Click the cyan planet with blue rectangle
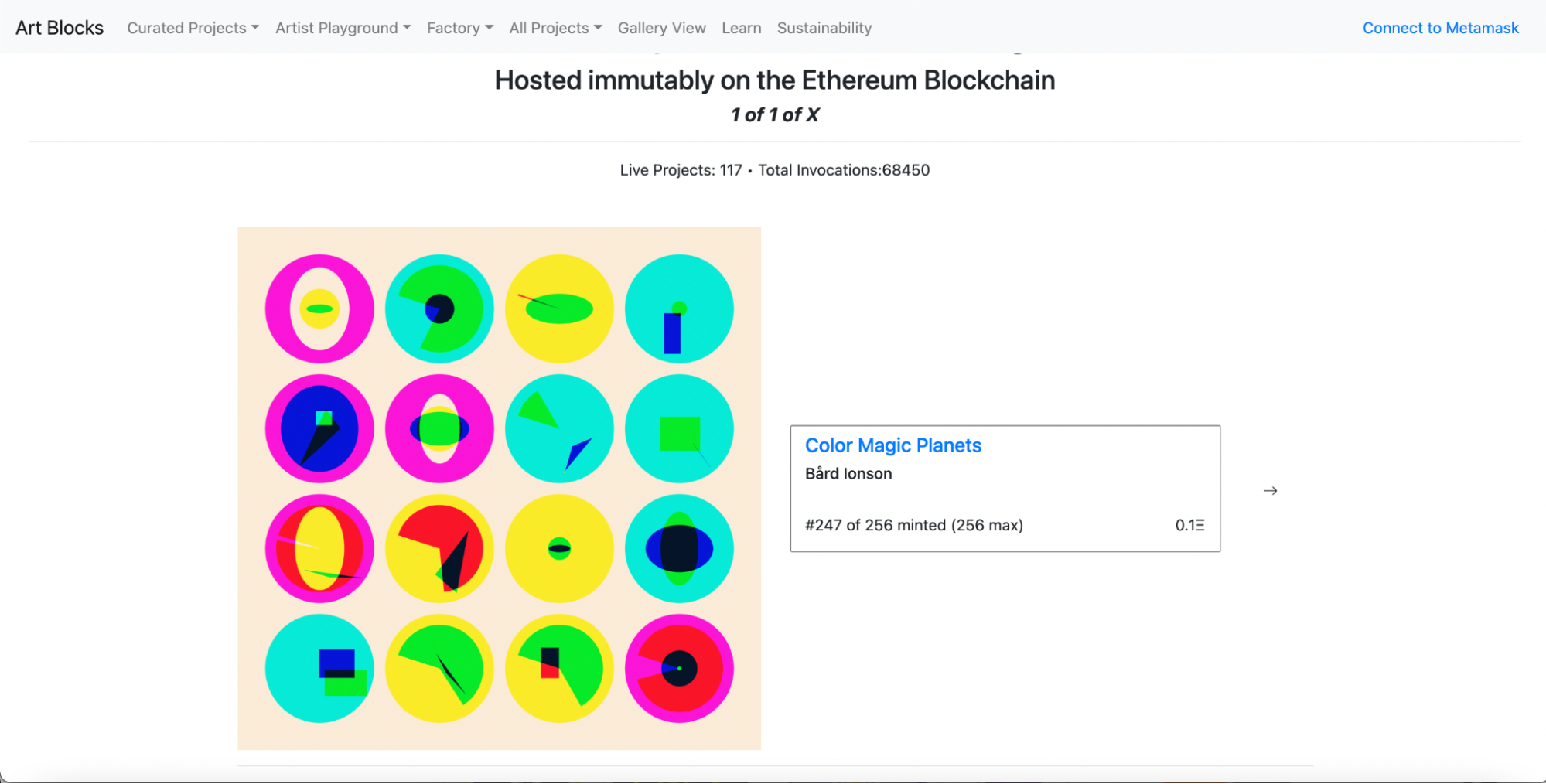This screenshot has width=1546, height=784. pos(679,308)
